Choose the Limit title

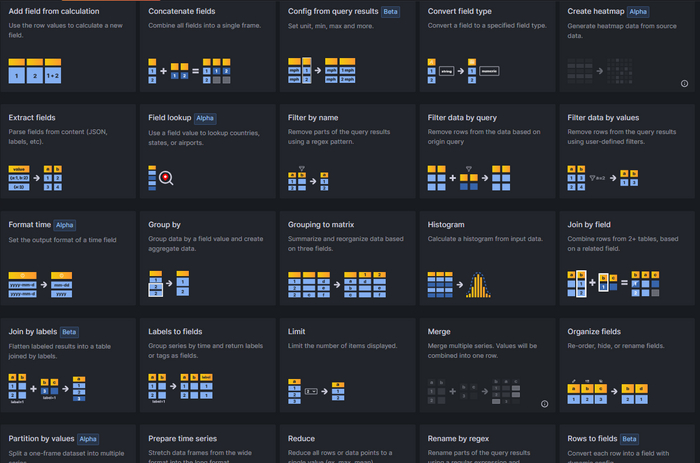point(296,331)
